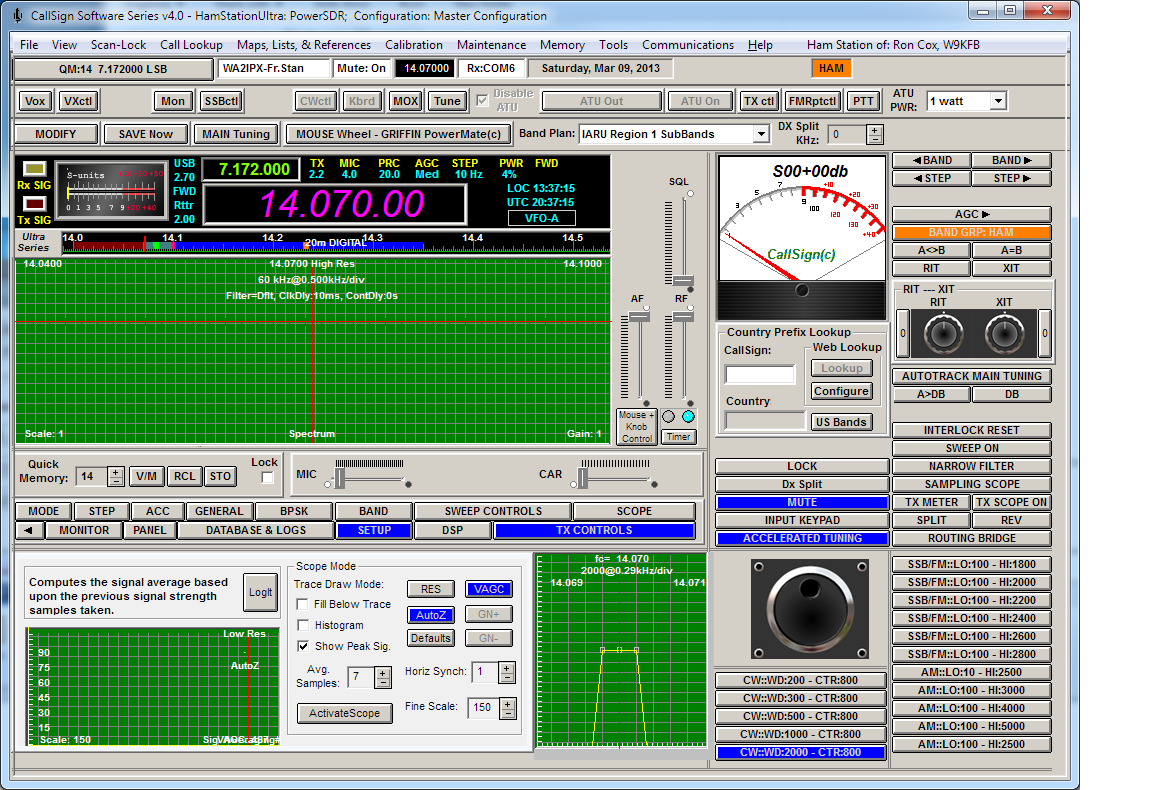This screenshot has width=1152, height=790.
Task: Toggle the Lock checkbox by Quick Memory
Action: [x=267, y=478]
